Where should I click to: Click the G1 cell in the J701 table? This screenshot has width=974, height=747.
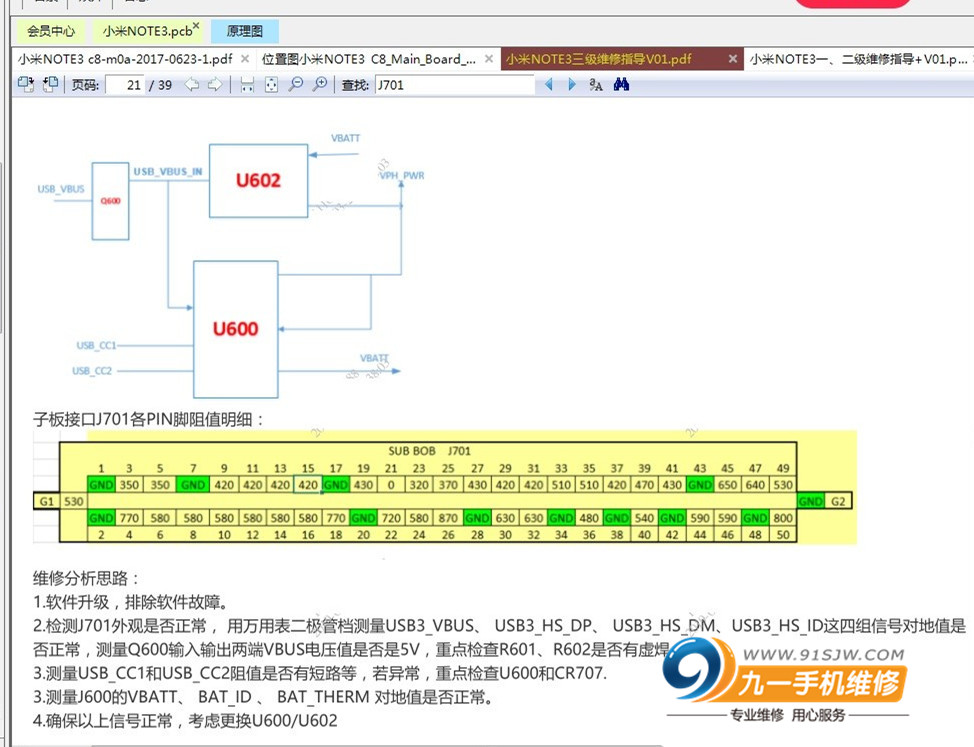click(47, 501)
